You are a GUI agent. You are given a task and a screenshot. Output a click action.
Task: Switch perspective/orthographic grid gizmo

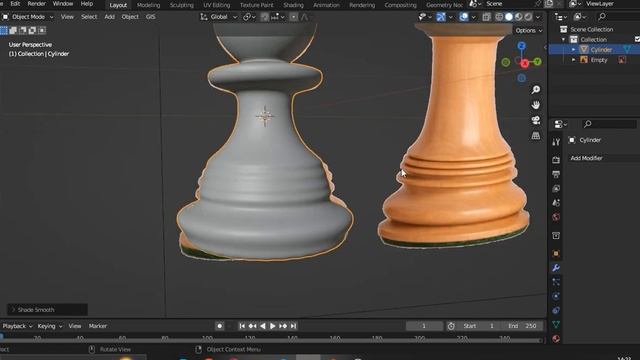pyautogui.click(x=536, y=136)
